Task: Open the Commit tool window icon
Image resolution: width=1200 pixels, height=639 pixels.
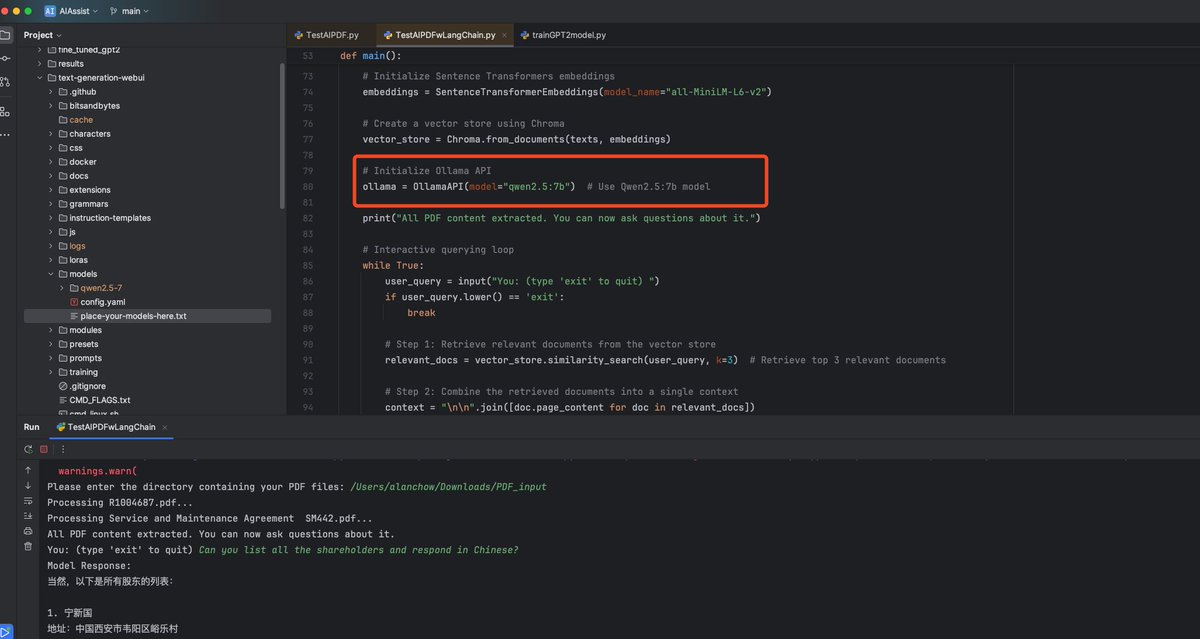Action: (x=5, y=59)
